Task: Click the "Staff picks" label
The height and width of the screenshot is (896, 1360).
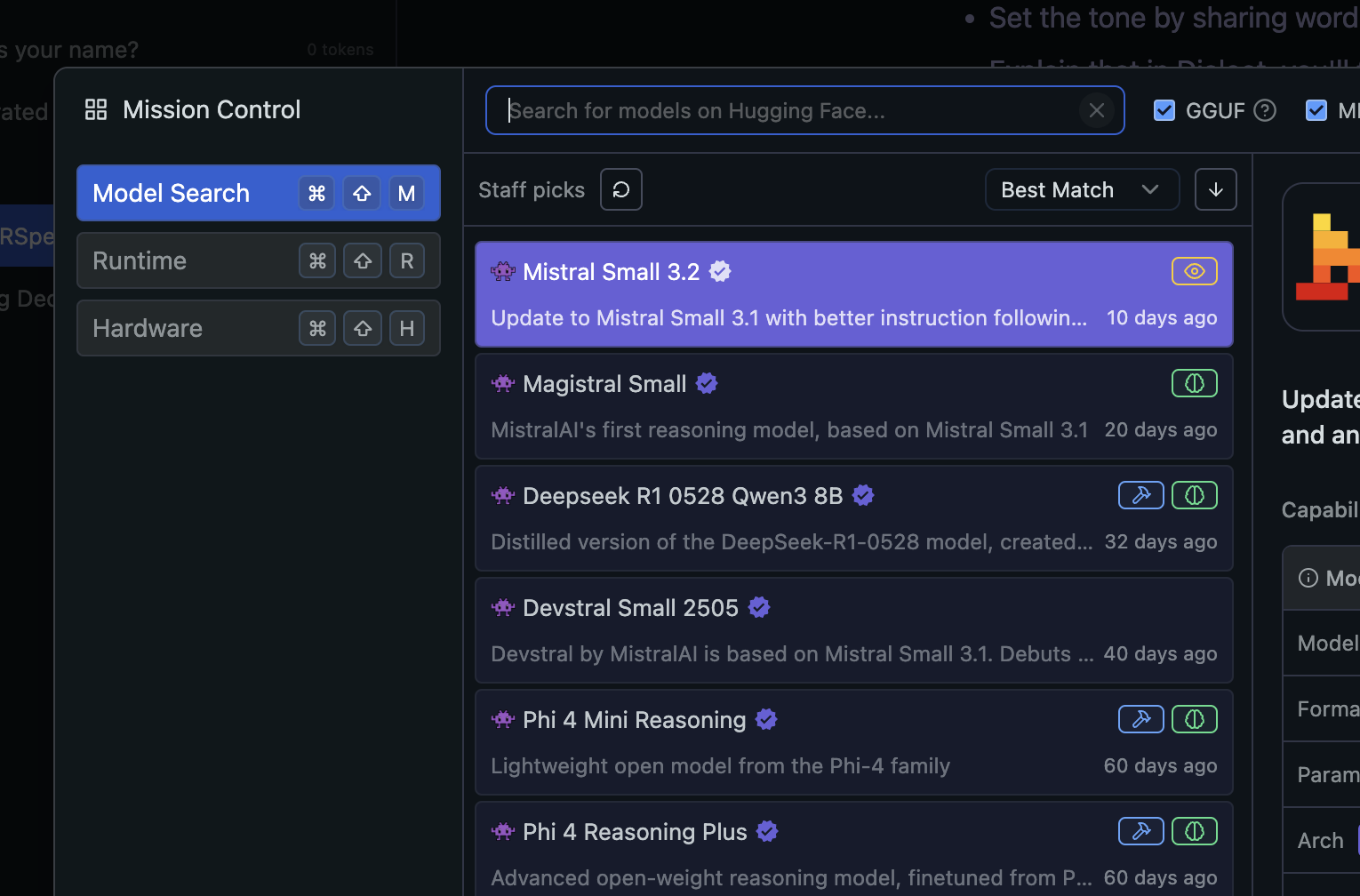Action: coord(532,189)
